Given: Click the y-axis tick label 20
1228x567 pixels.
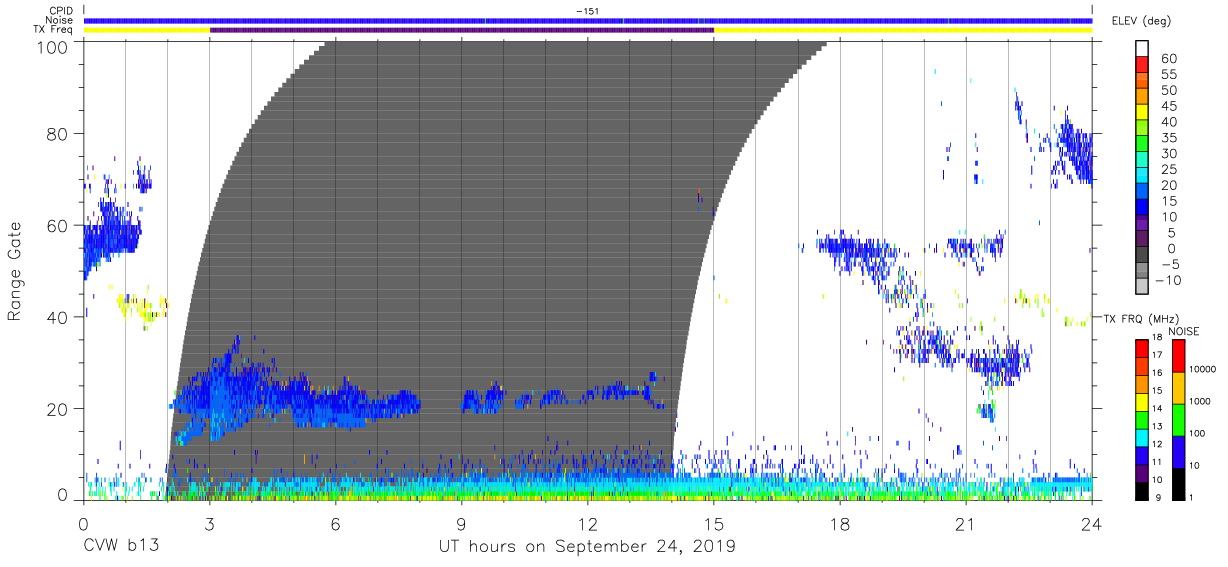Looking at the screenshot, I should point(58,409).
